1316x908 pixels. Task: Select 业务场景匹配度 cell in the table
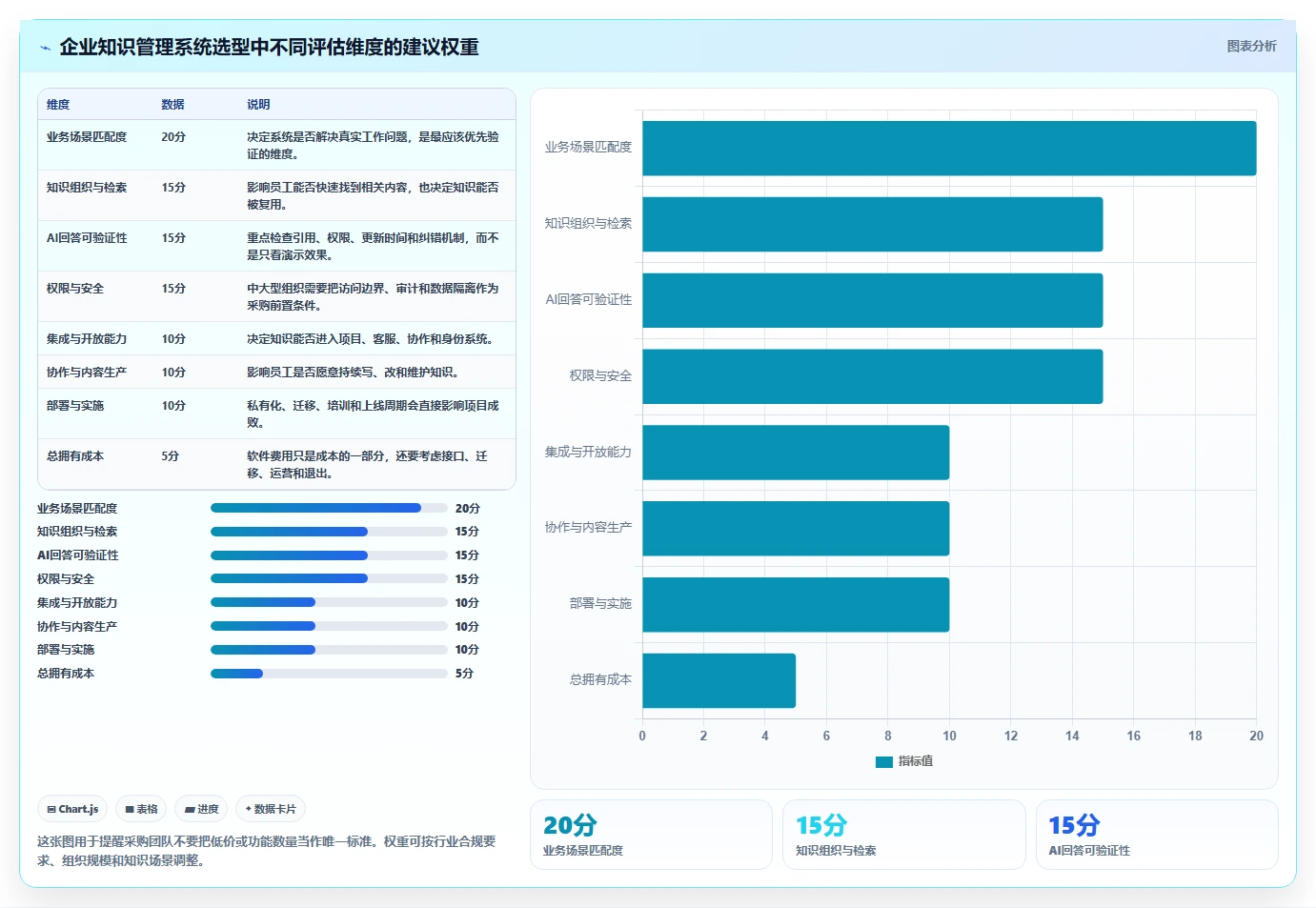pos(87,137)
